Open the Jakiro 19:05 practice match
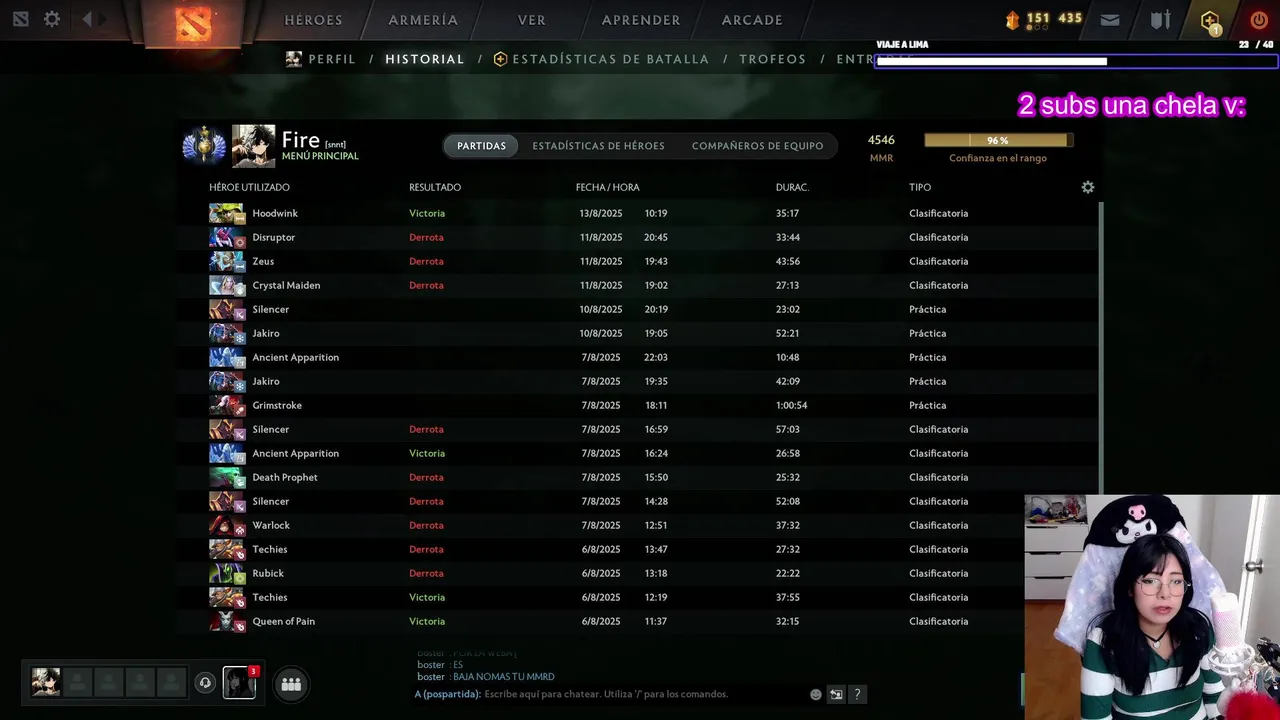Viewport: 1280px width, 720px height. tap(638, 333)
